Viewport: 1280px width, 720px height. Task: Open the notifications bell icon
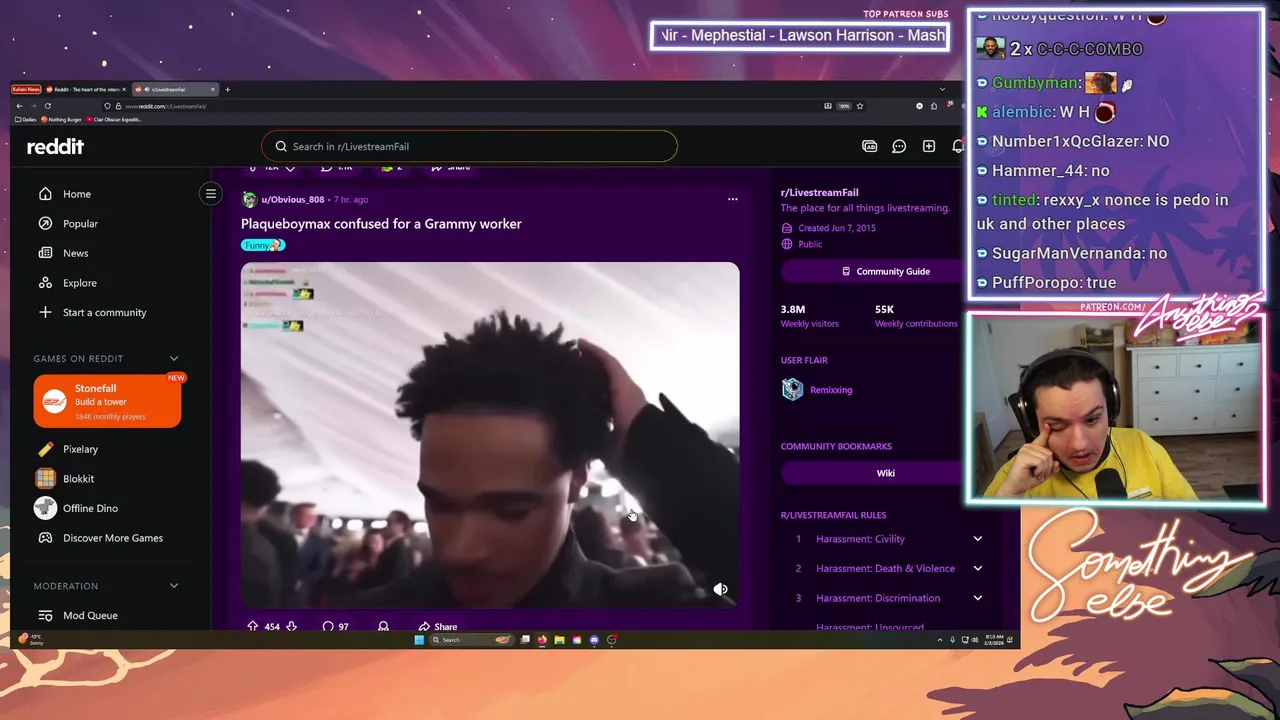[x=957, y=146]
